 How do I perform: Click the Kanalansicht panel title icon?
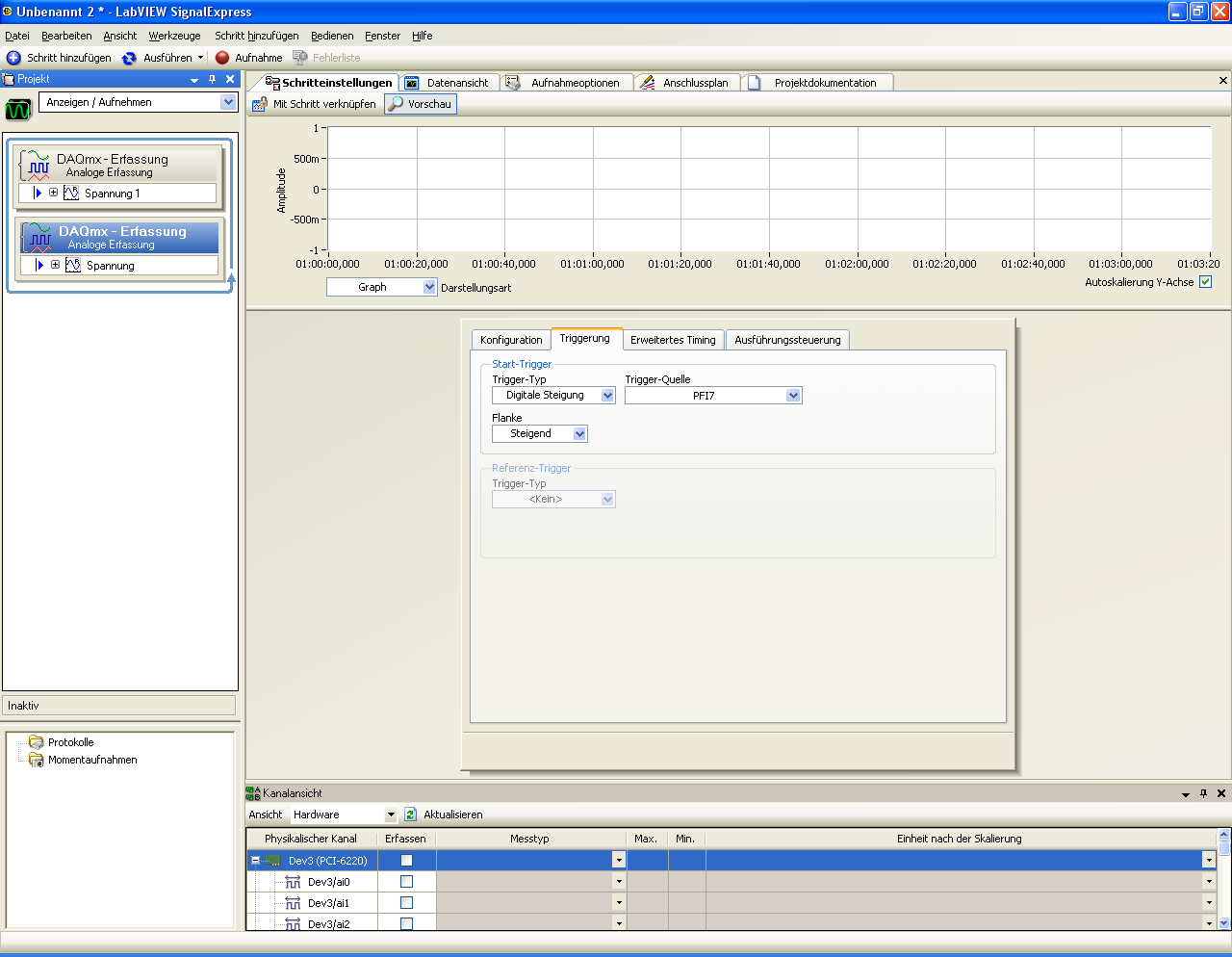[x=253, y=793]
